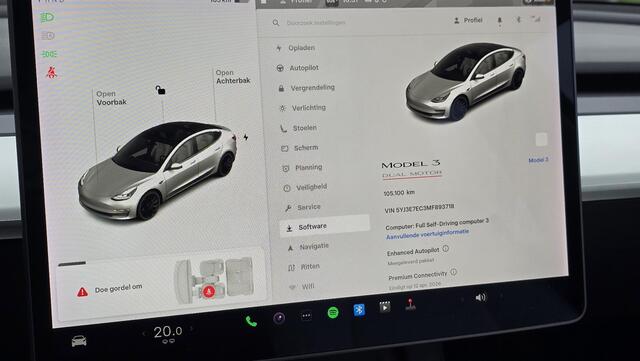Viewport: 640px width, 361px height.
Task: Tap Open Voorbak to open the frunk
Action: (111, 98)
